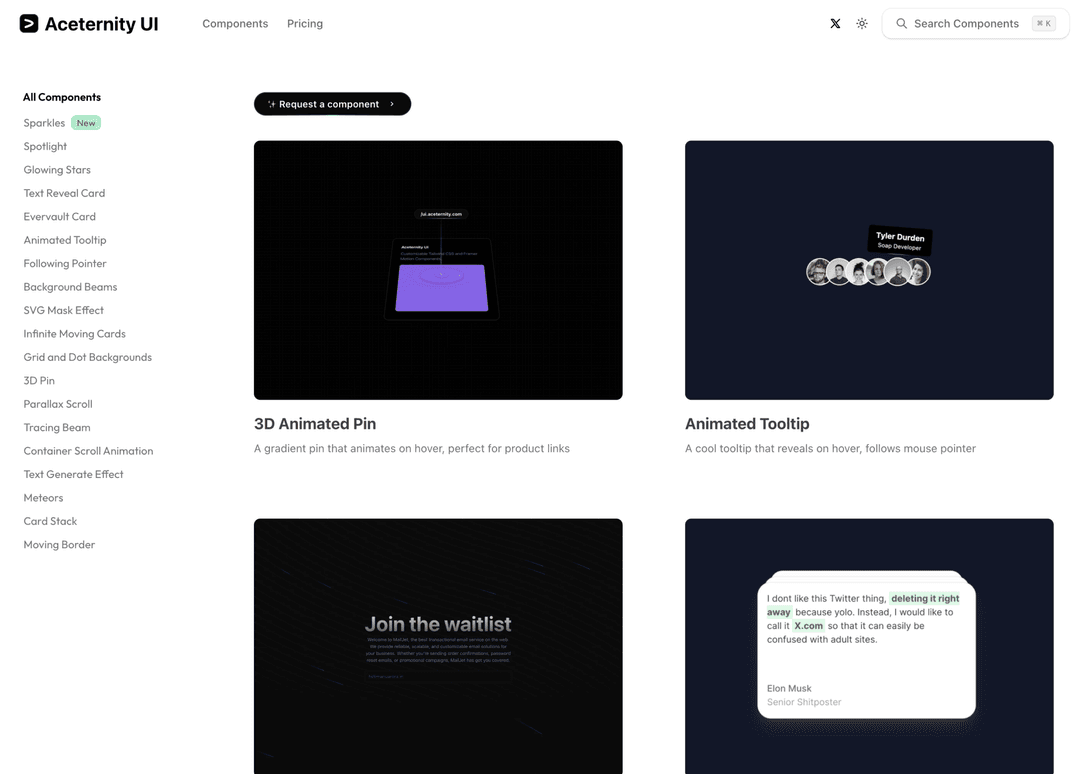Select Spotlight in the sidebar
This screenshot has height=774, width=1080.
pyautogui.click(x=45, y=146)
